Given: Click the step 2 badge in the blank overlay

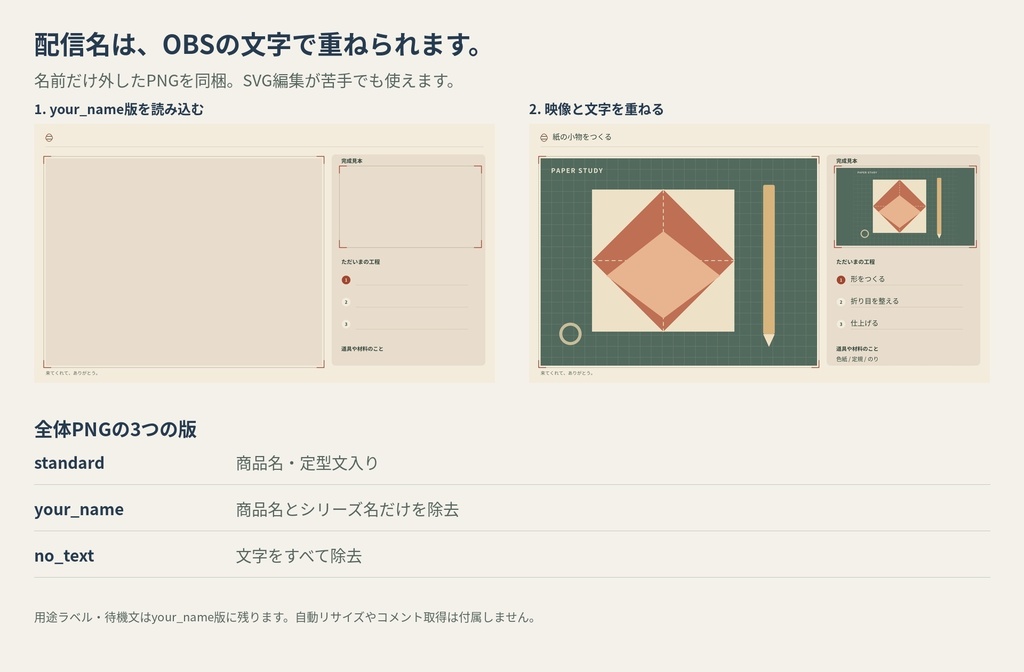Looking at the screenshot, I should tap(346, 302).
